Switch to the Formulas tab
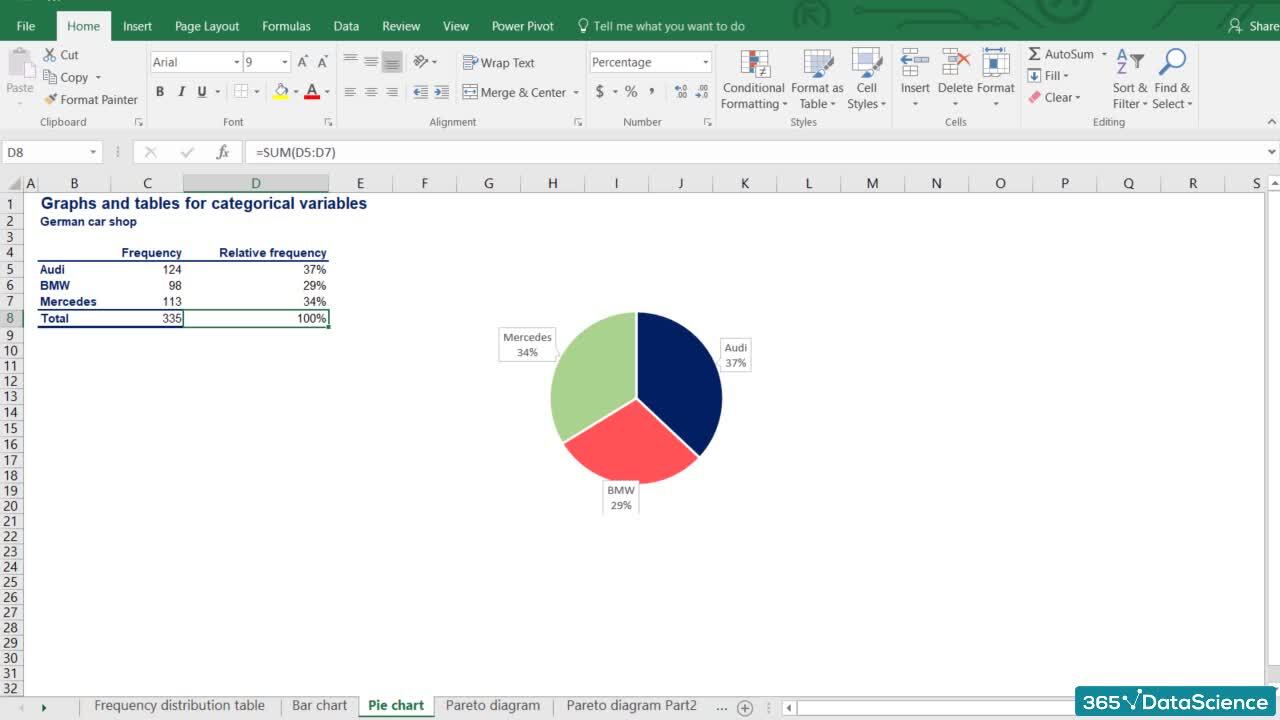Screen dimensions: 1280x720 [x=286, y=26]
